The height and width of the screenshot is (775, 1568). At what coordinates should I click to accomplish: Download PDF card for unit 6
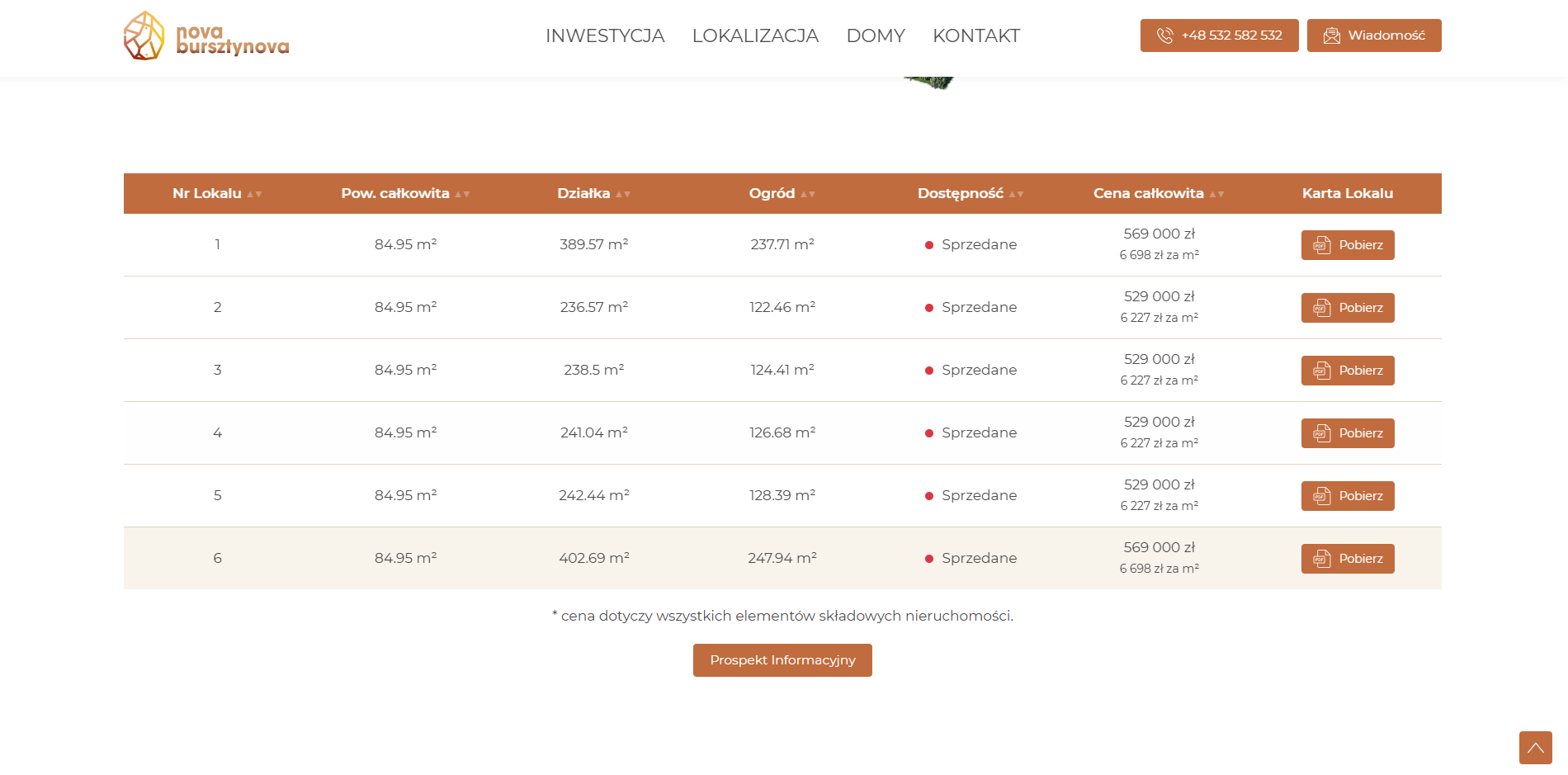(x=1348, y=559)
